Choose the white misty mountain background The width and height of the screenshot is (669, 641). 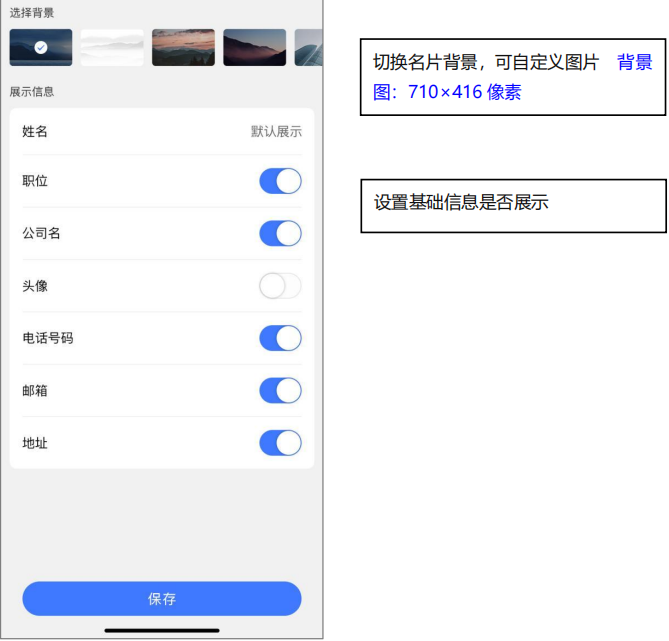click(x=112, y=47)
